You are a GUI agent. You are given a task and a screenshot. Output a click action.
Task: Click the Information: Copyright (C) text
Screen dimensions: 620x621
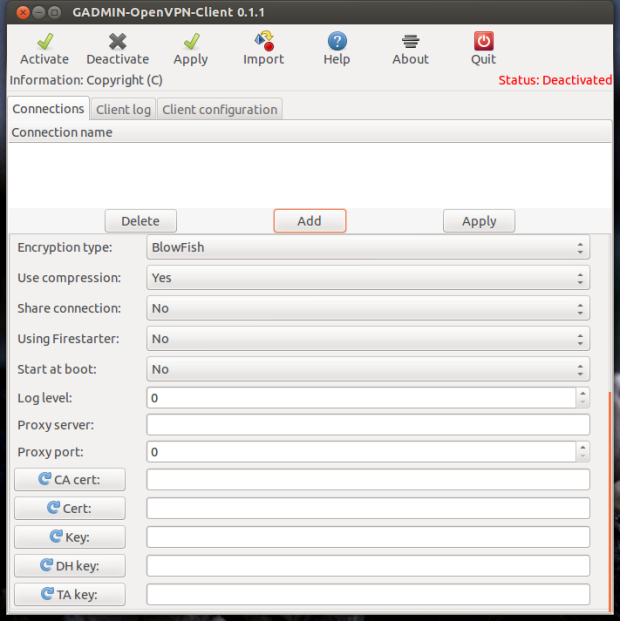pos(86,80)
